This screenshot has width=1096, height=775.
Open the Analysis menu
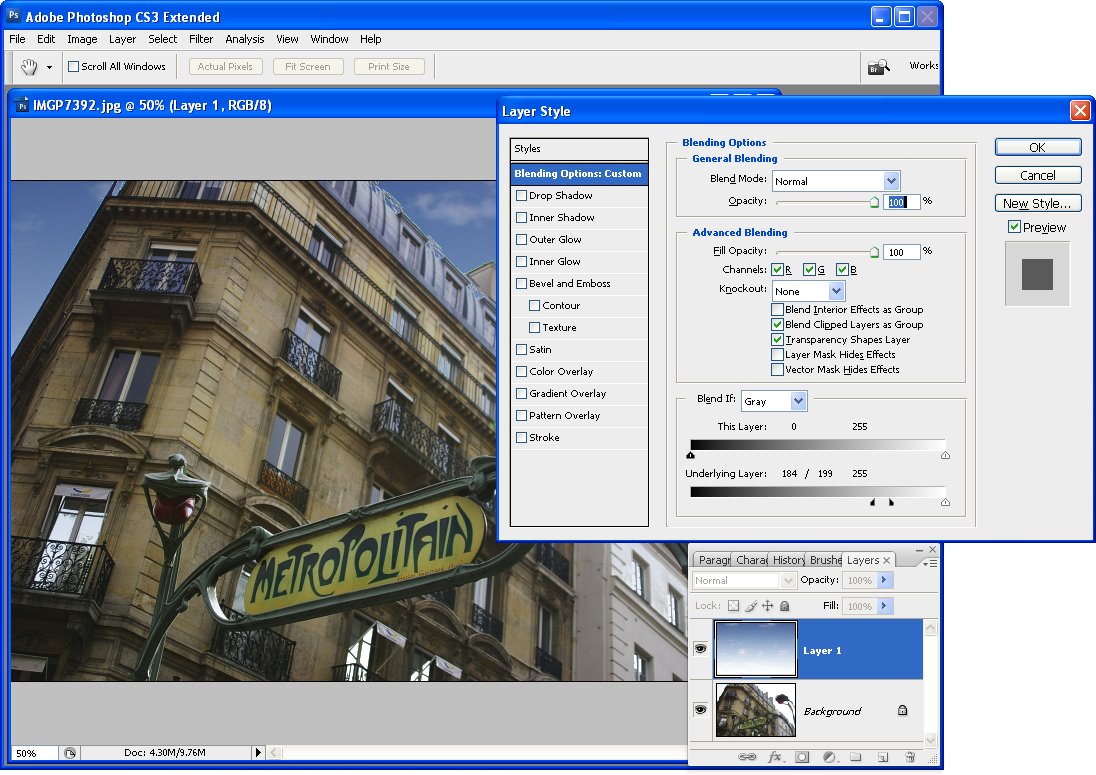point(245,39)
